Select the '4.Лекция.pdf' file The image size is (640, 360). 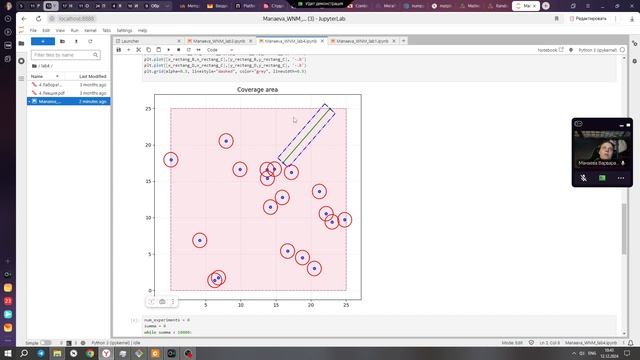(x=69, y=93)
